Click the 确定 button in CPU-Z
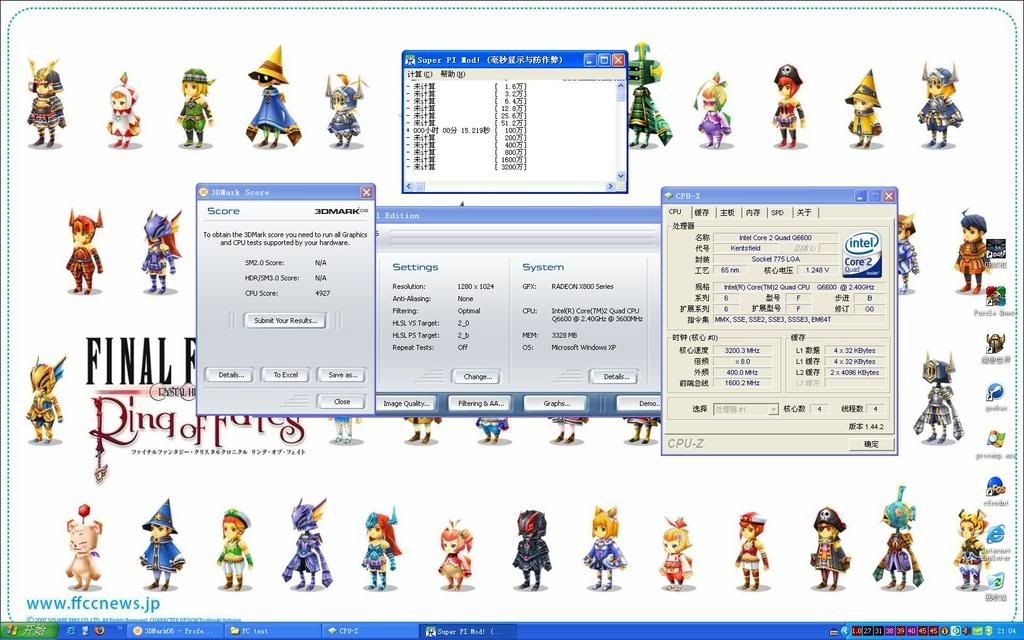The image size is (1024, 640). (871, 444)
